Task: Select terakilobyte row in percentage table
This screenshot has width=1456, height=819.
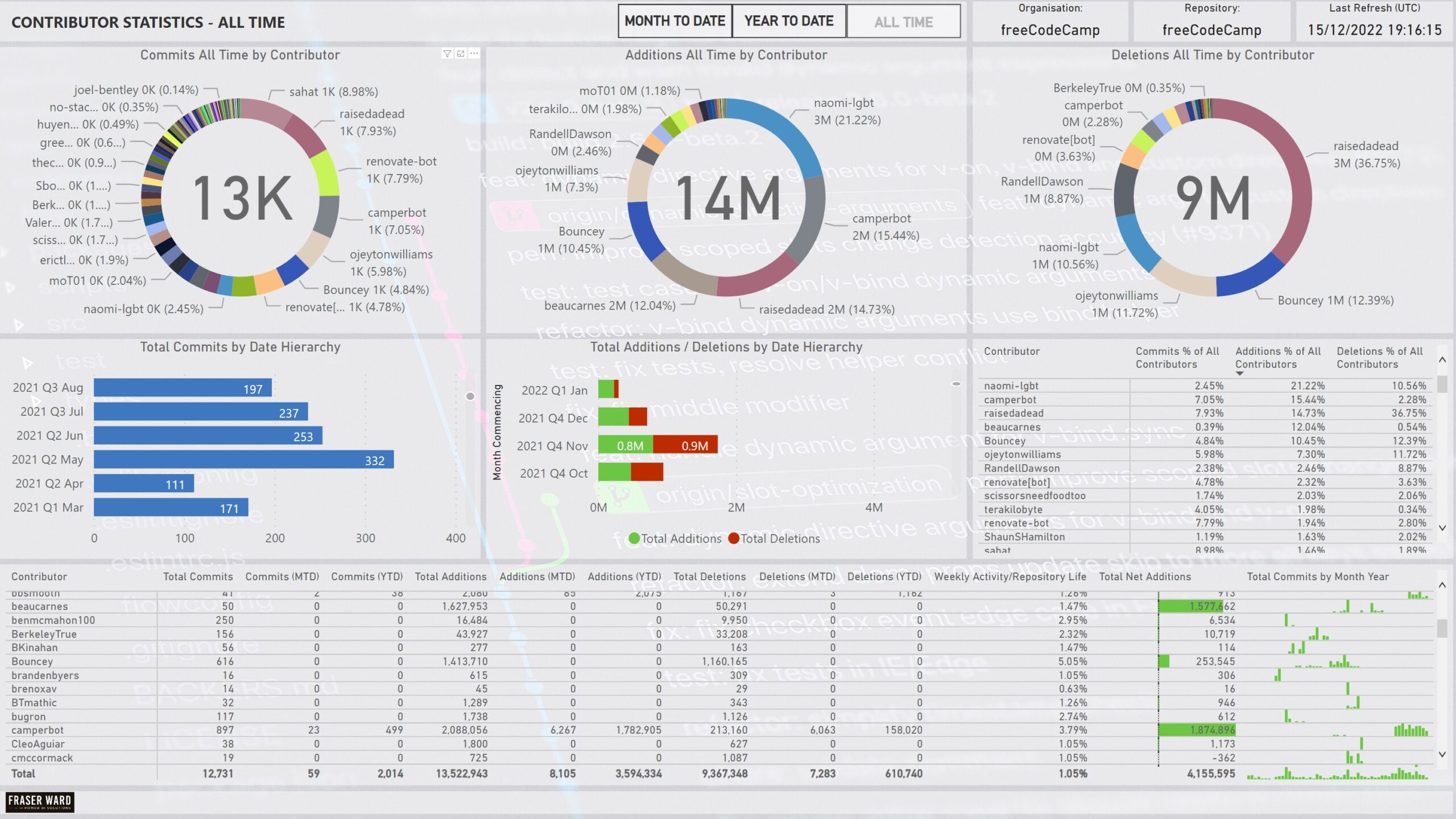Action: [x=1205, y=509]
